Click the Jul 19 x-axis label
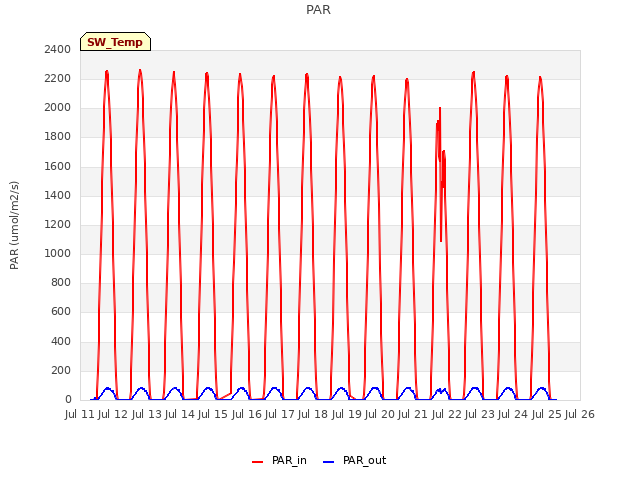Screen dimensions: 640x480 click(x=347, y=414)
